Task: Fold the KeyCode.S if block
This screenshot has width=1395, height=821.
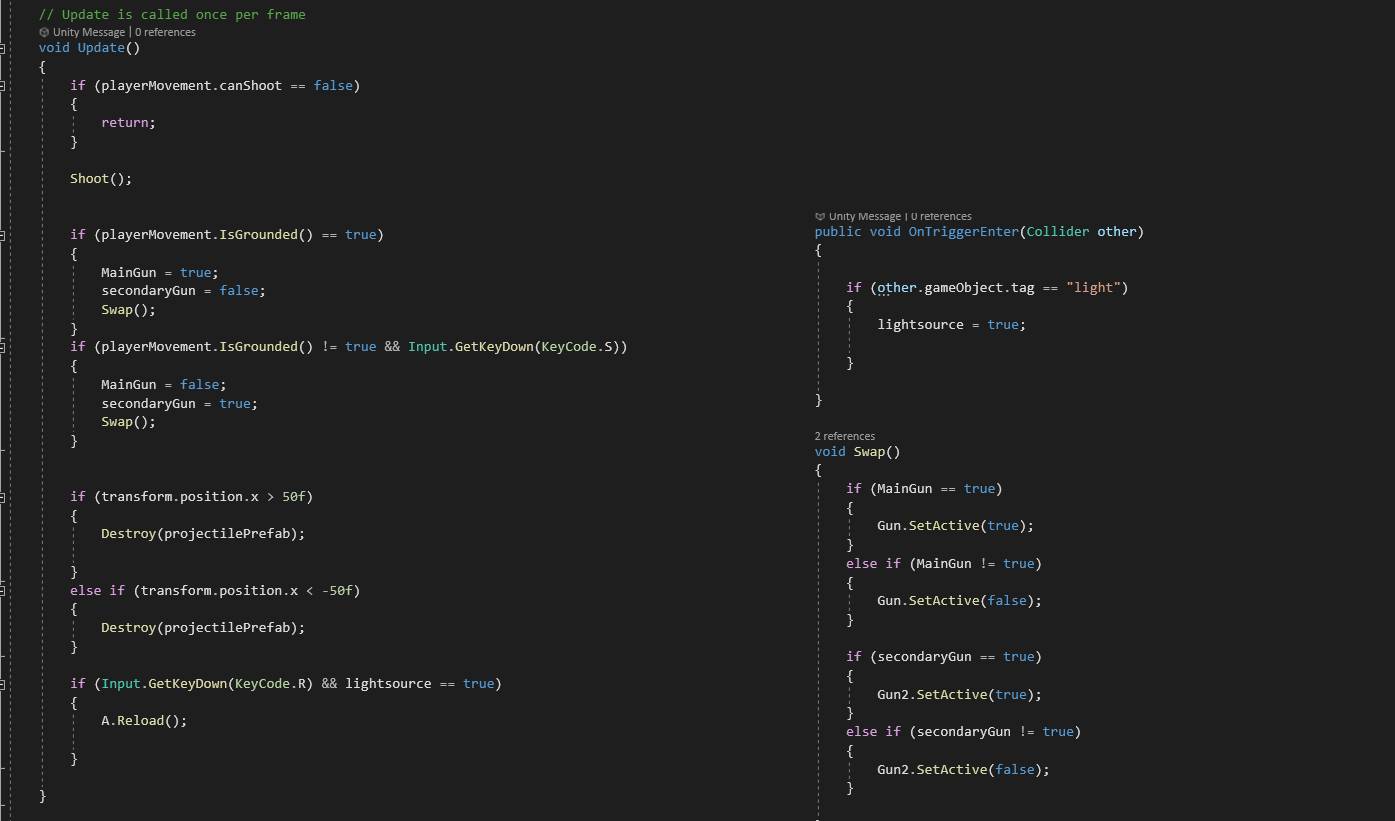Action: coord(3,347)
